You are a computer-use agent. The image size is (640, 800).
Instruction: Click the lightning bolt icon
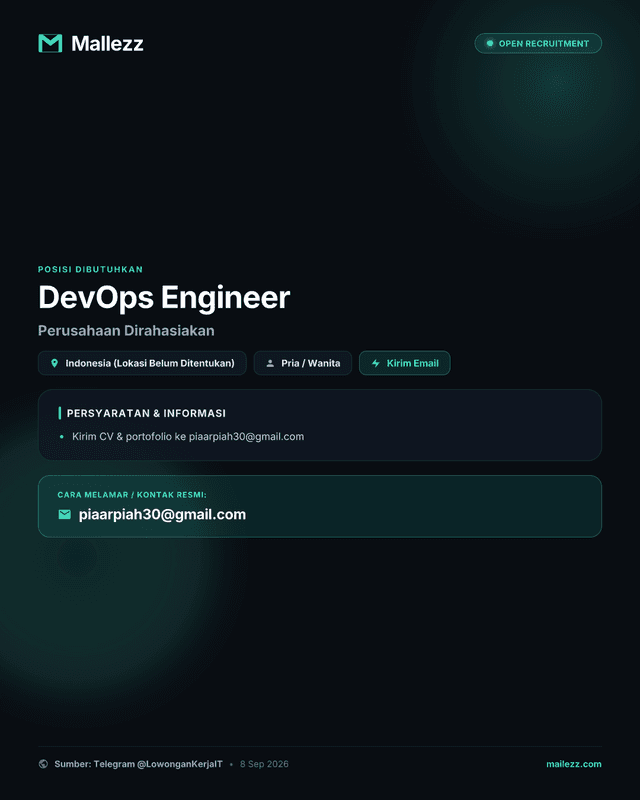click(376, 363)
